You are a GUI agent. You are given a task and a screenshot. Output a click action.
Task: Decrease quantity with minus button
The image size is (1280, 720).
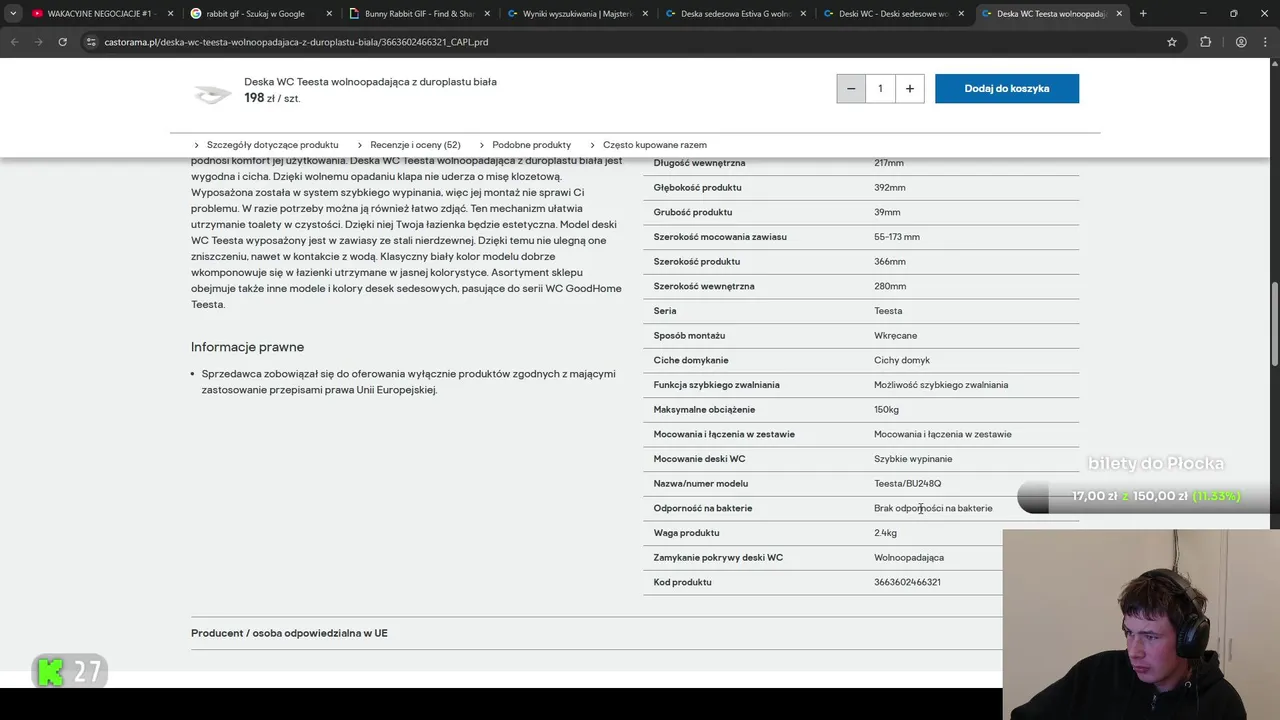point(851,88)
